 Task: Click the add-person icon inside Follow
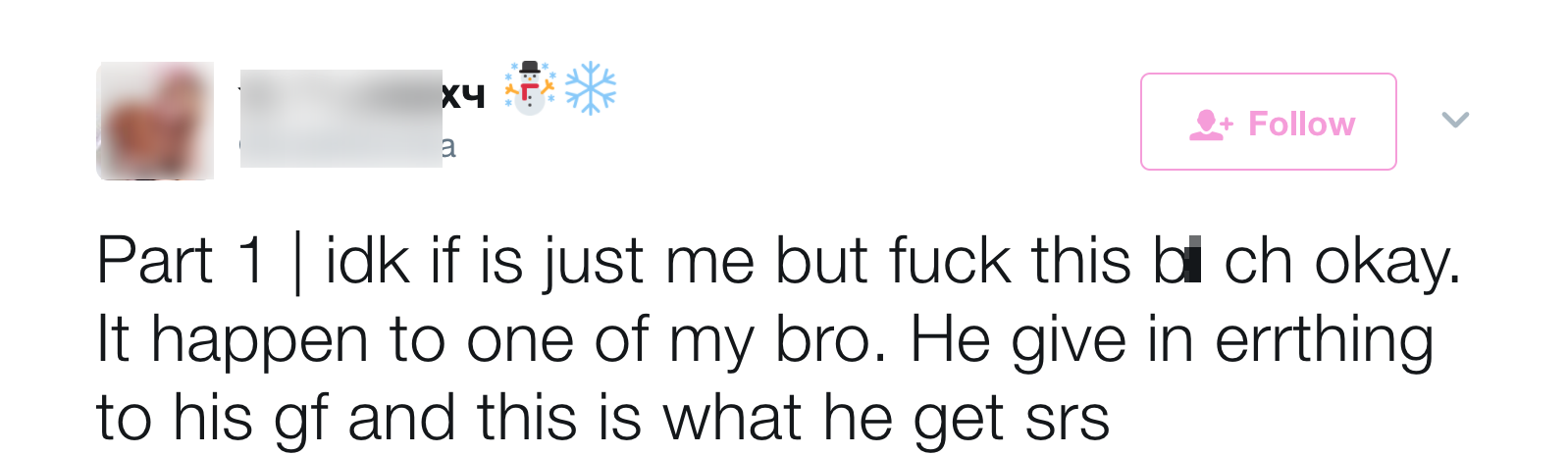pos(1211,125)
